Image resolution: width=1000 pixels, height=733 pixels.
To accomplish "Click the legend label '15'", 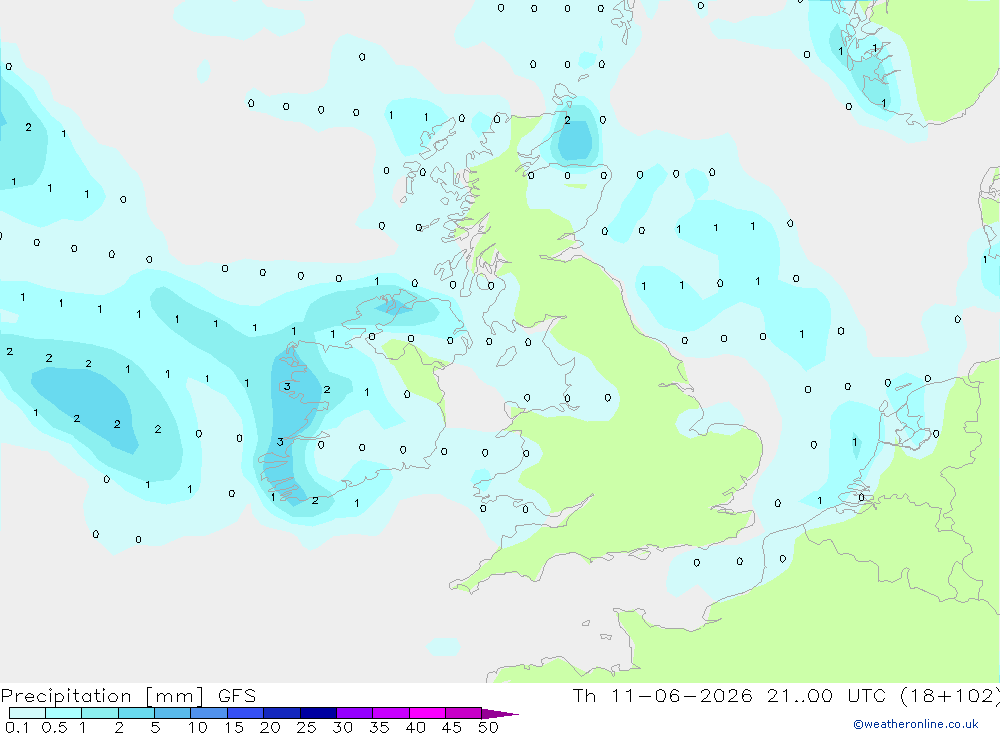I will pos(233,727).
